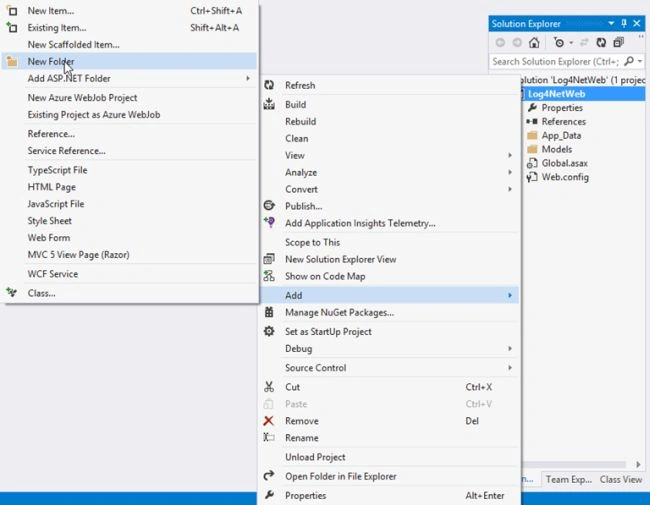Expand the Debug submenu
Image resolution: width=650 pixels, height=505 pixels.
(390, 349)
